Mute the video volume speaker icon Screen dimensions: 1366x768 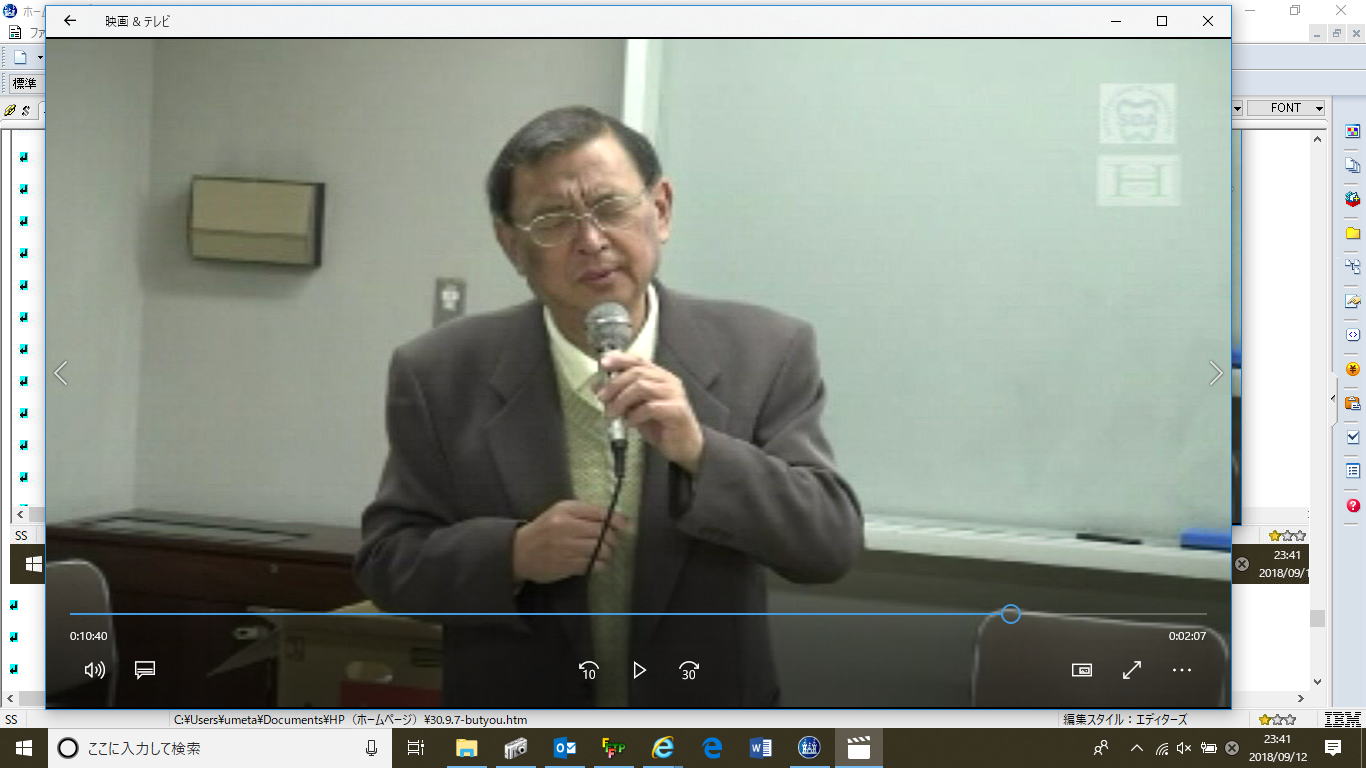[95, 670]
